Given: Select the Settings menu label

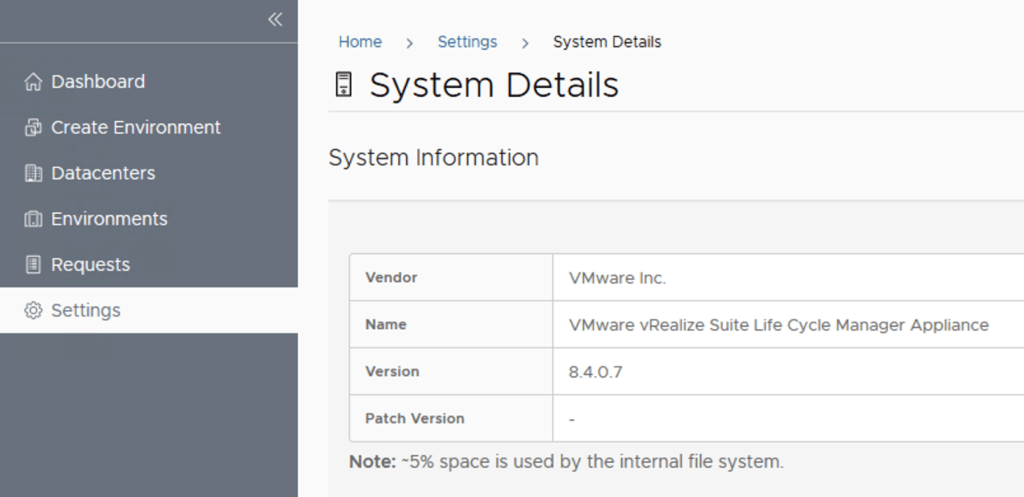Looking at the screenshot, I should click(x=86, y=311).
